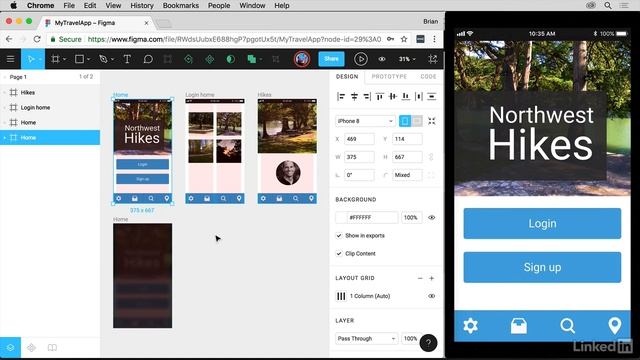
Task: Switch to the Code tab
Action: coord(428,76)
